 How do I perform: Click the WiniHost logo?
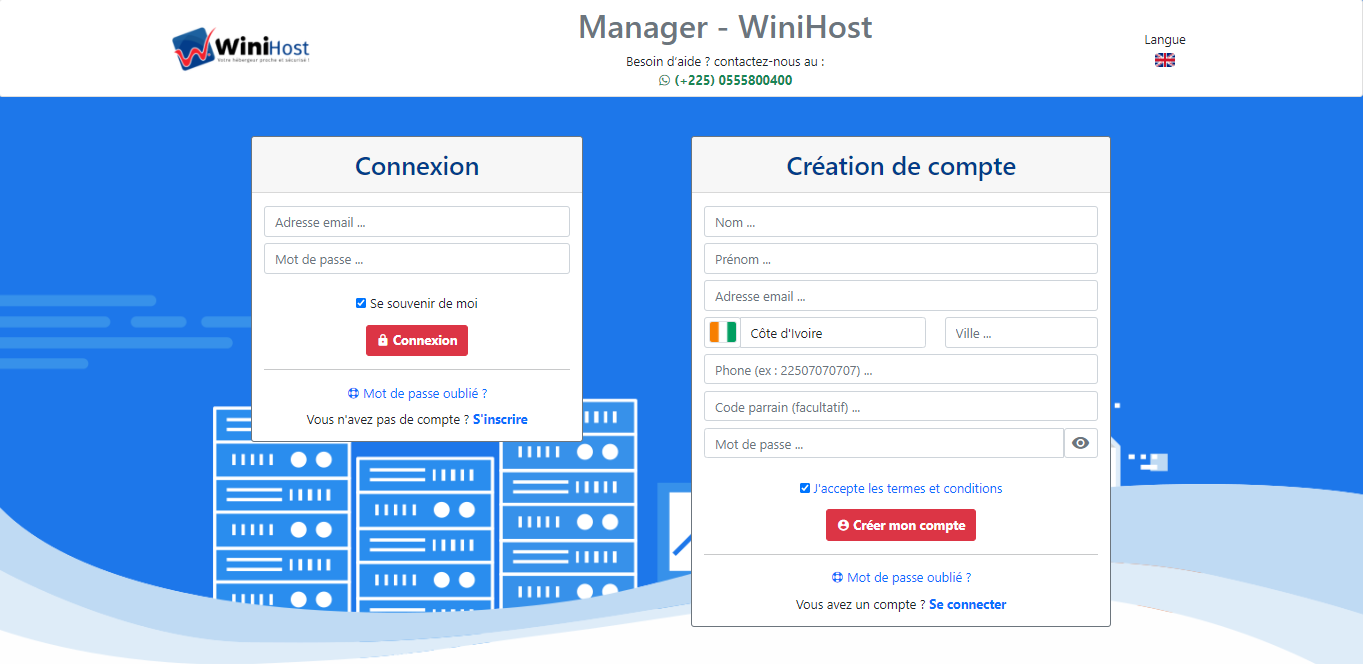coord(241,49)
